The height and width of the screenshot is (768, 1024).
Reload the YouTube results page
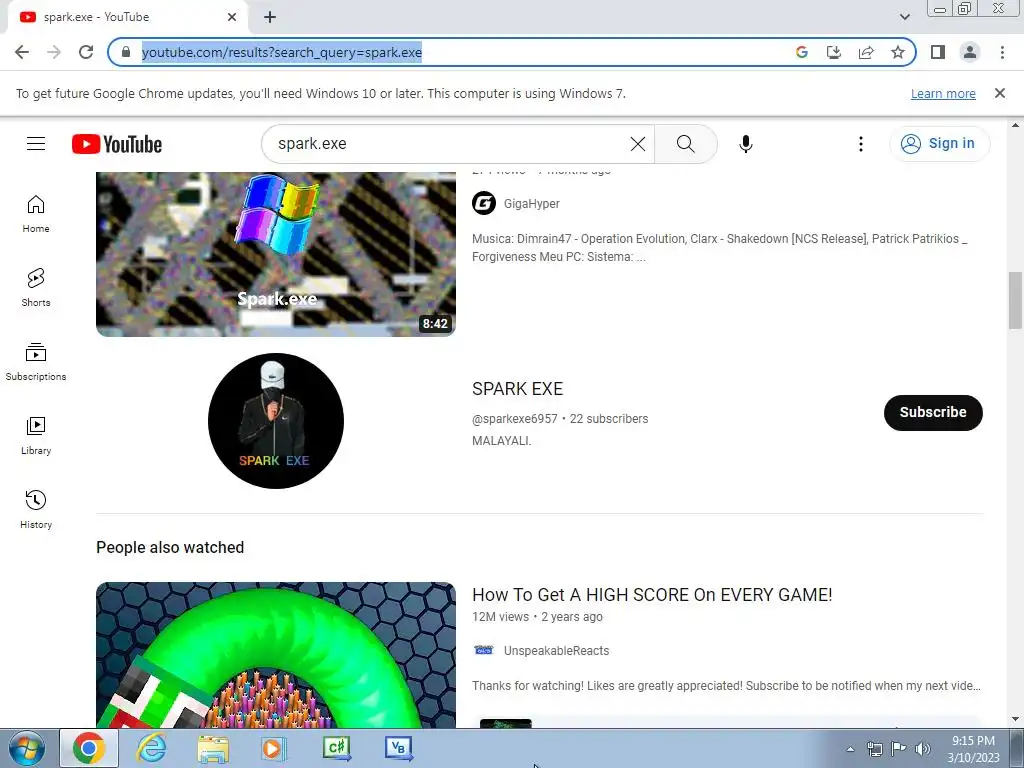pyautogui.click(x=86, y=52)
